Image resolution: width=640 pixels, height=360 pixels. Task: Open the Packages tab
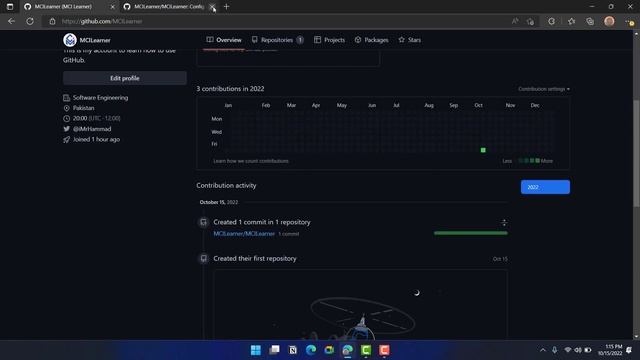(371, 40)
